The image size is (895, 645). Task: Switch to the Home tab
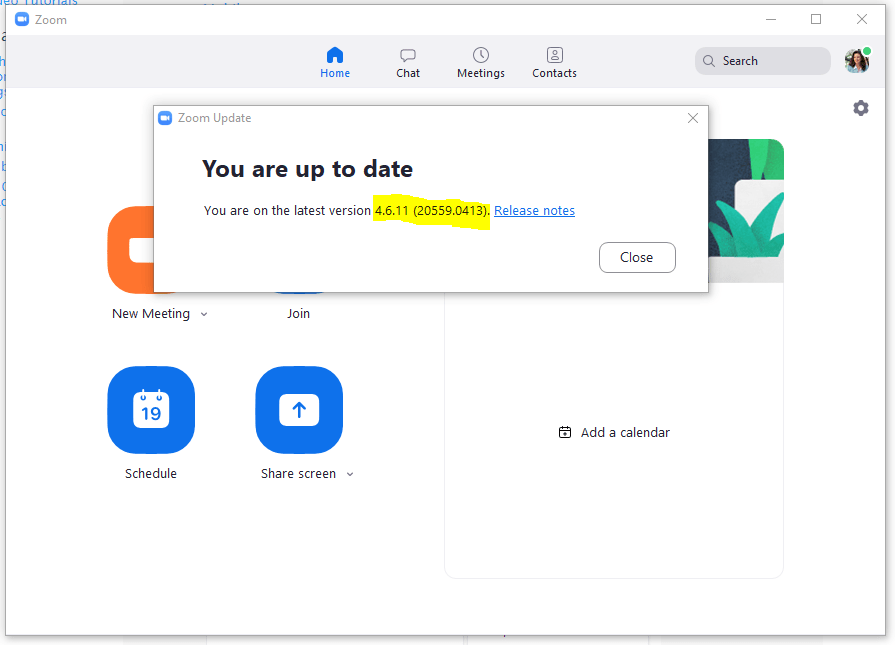click(x=335, y=62)
